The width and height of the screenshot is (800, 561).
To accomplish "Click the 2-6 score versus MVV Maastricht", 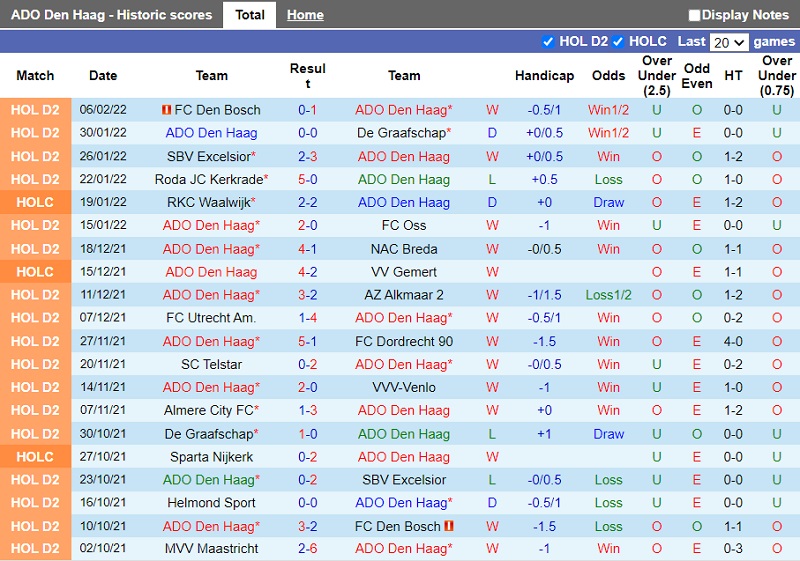I will [x=308, y=549].
